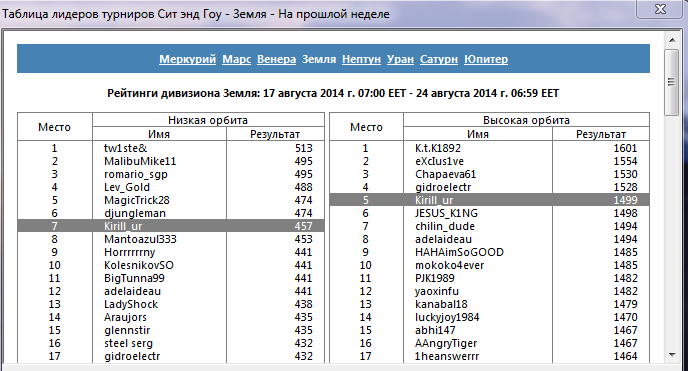Switch to the Венера division

coord(276,59)
